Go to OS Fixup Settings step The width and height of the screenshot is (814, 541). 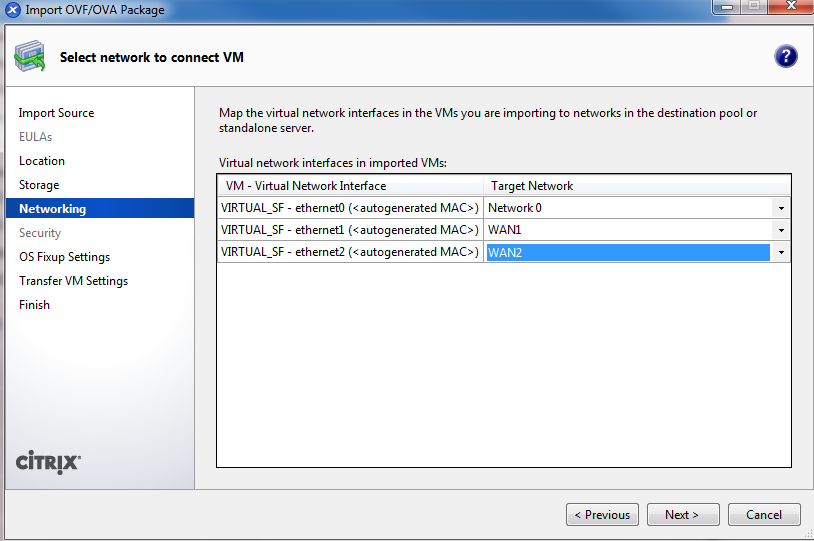tap(64, 257)
